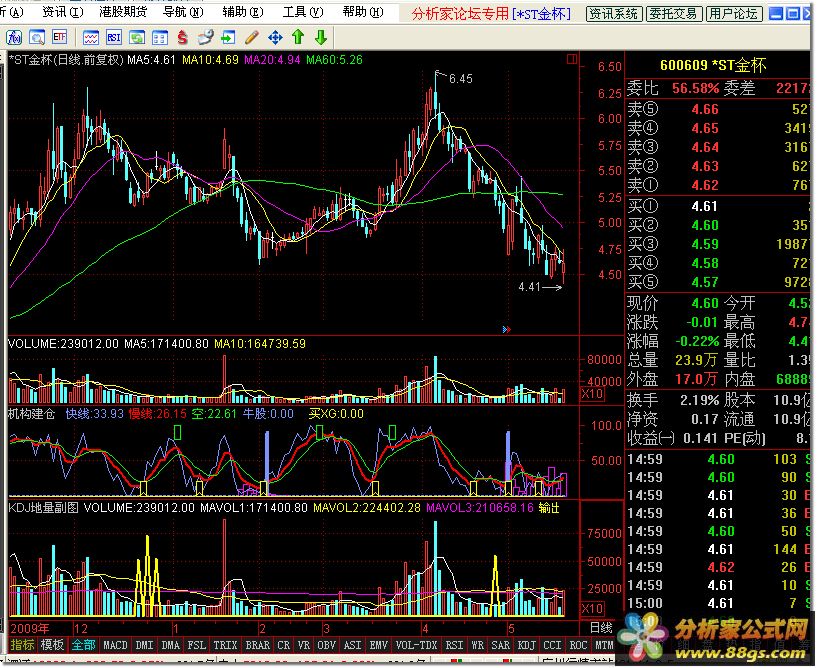Click the 用户论坛 button
Screen dimensions: 817x668
(x=734, y=14)
